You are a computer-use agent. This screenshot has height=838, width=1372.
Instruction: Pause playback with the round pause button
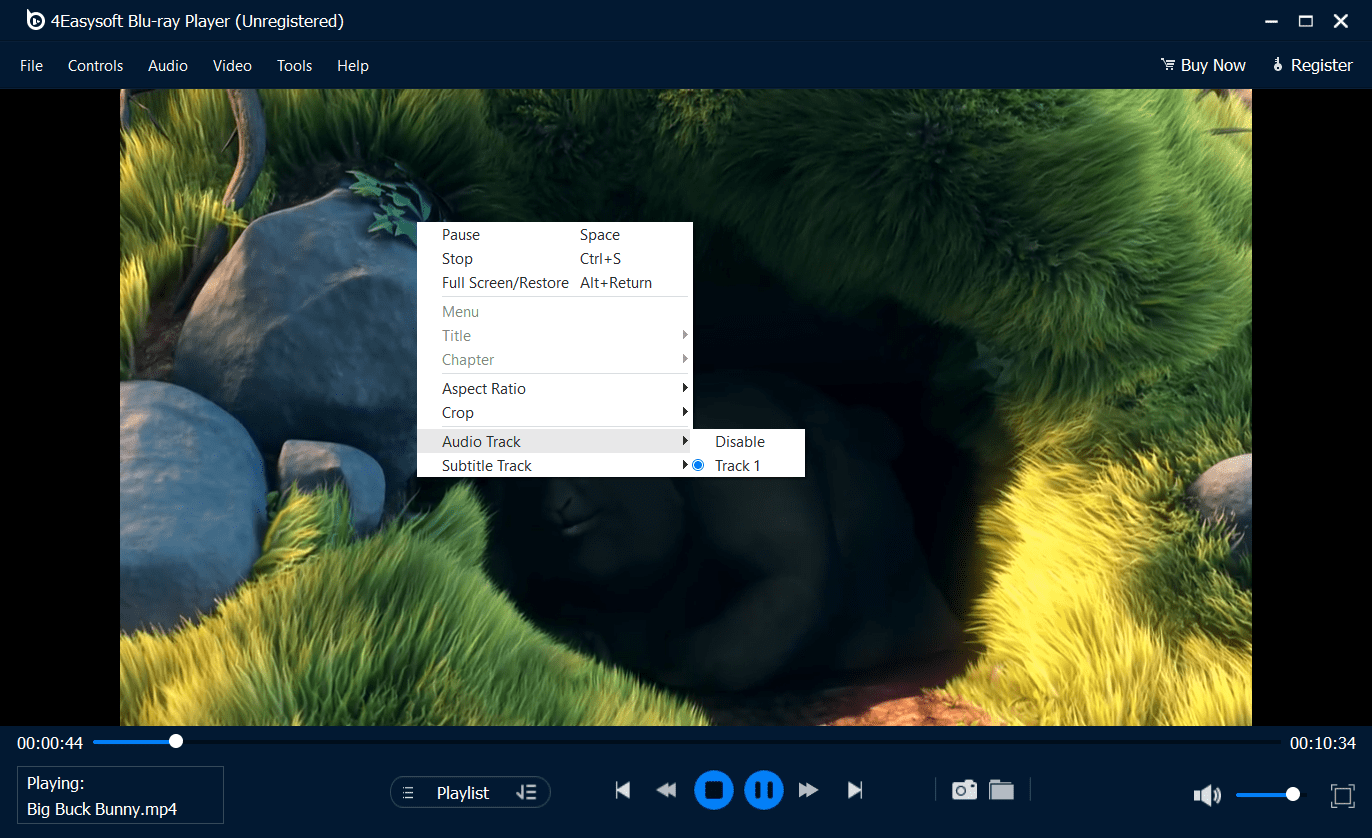[x=764, y=790]
